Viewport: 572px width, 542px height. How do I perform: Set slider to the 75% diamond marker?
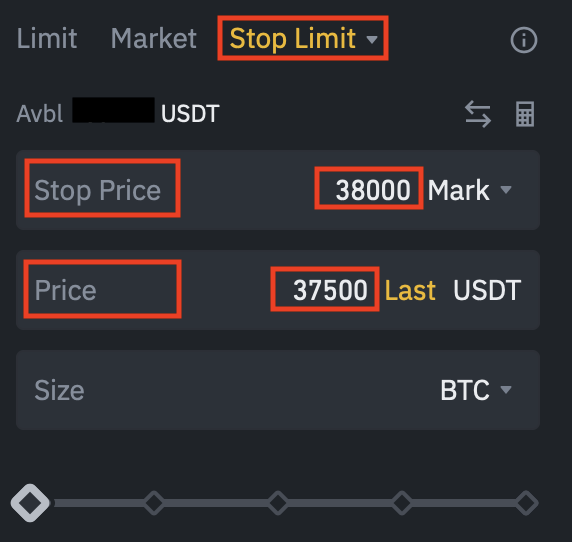[402, 503]
